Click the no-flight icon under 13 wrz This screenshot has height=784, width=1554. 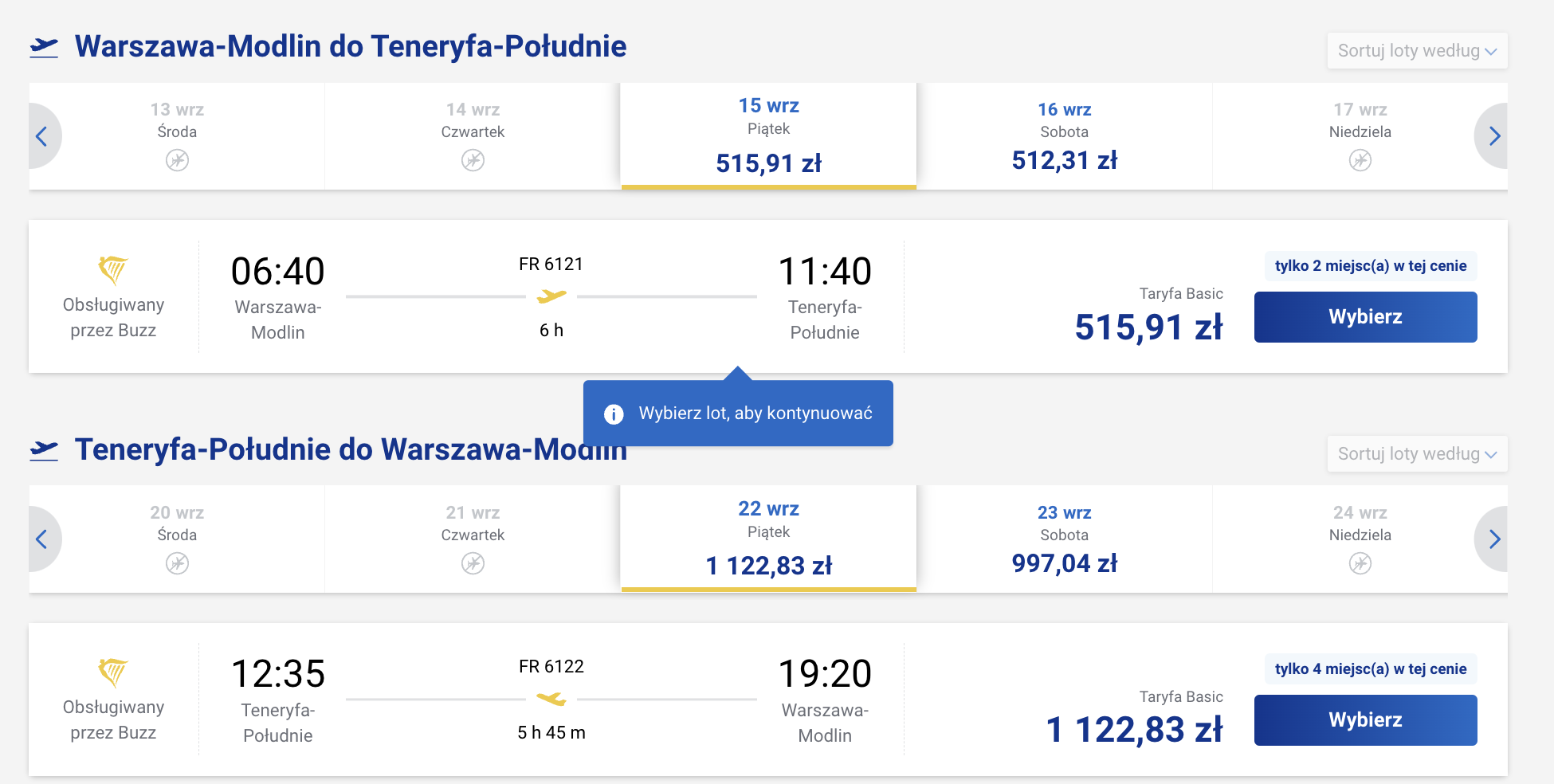[x=177, y=161]
